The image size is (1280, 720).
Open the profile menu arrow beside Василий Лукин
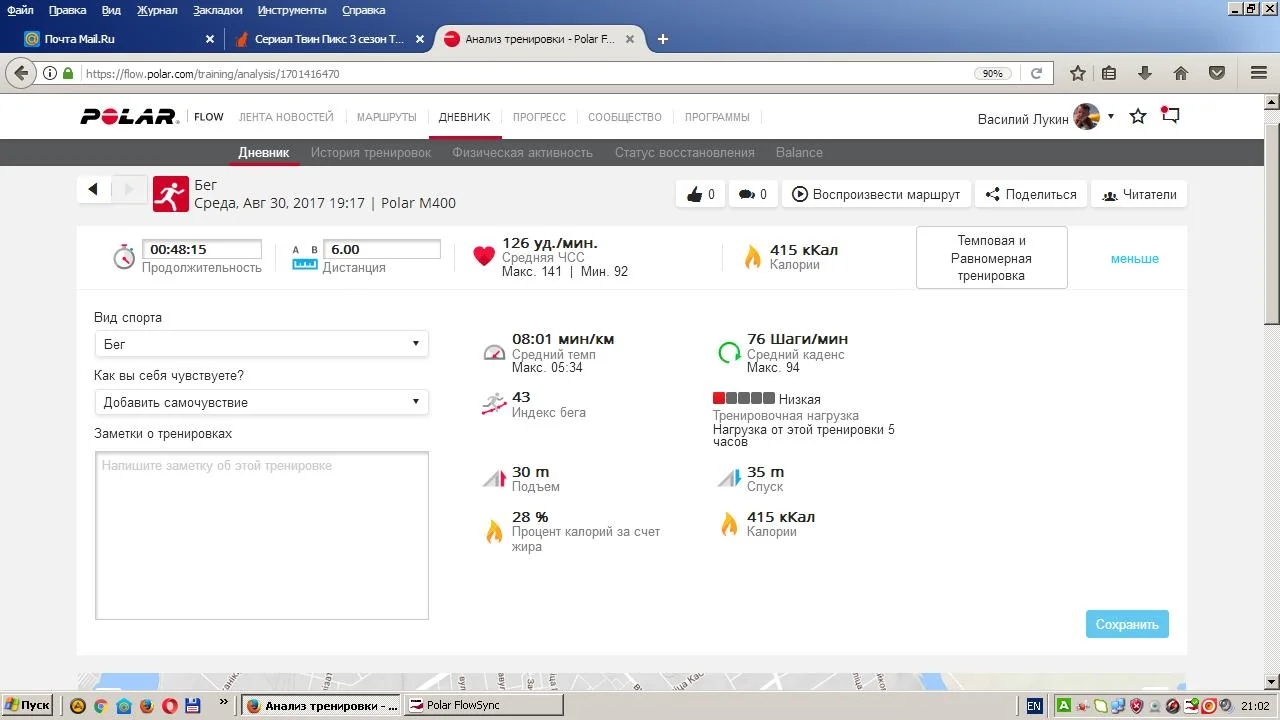point(1110,117)
